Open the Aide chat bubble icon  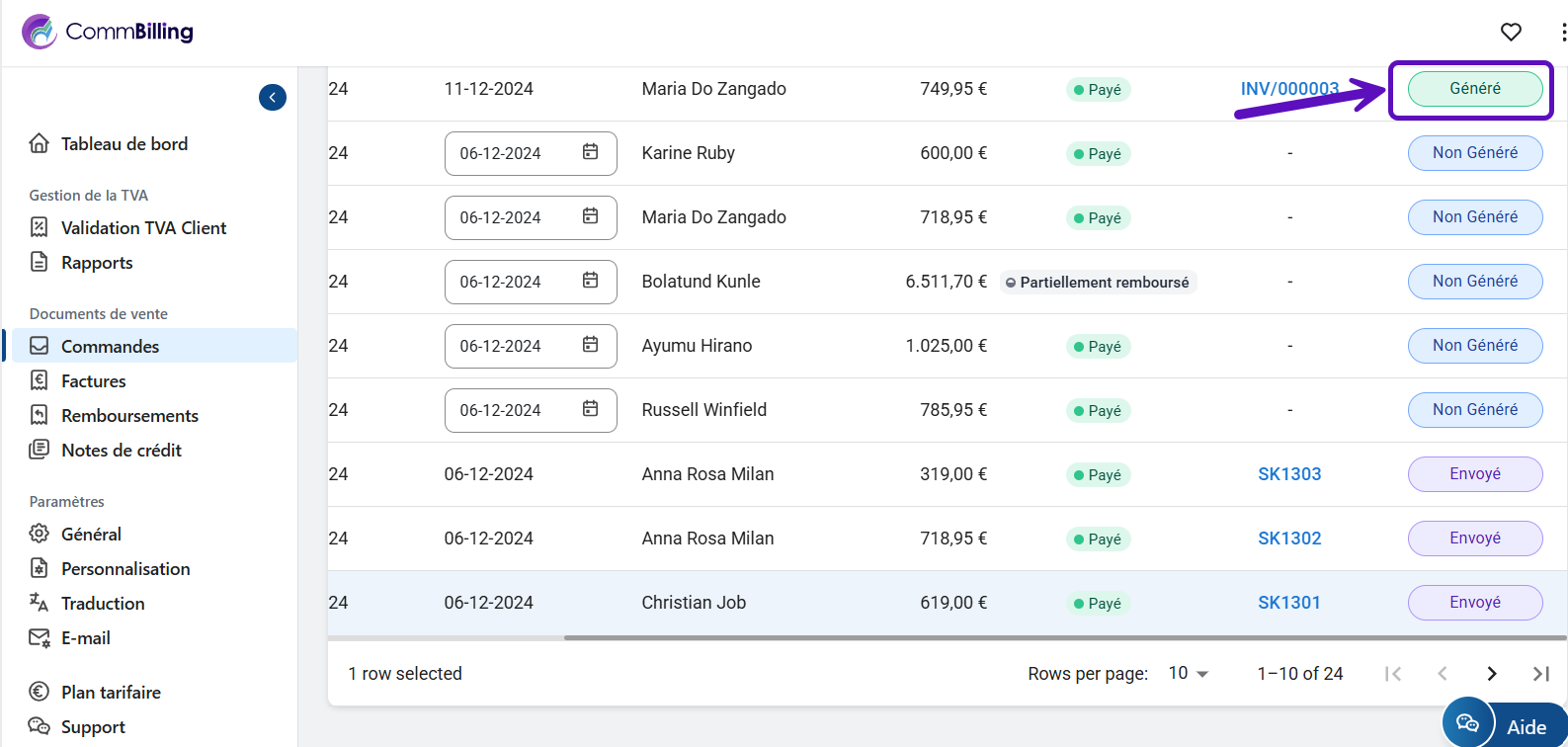(x=1467, y=723)
